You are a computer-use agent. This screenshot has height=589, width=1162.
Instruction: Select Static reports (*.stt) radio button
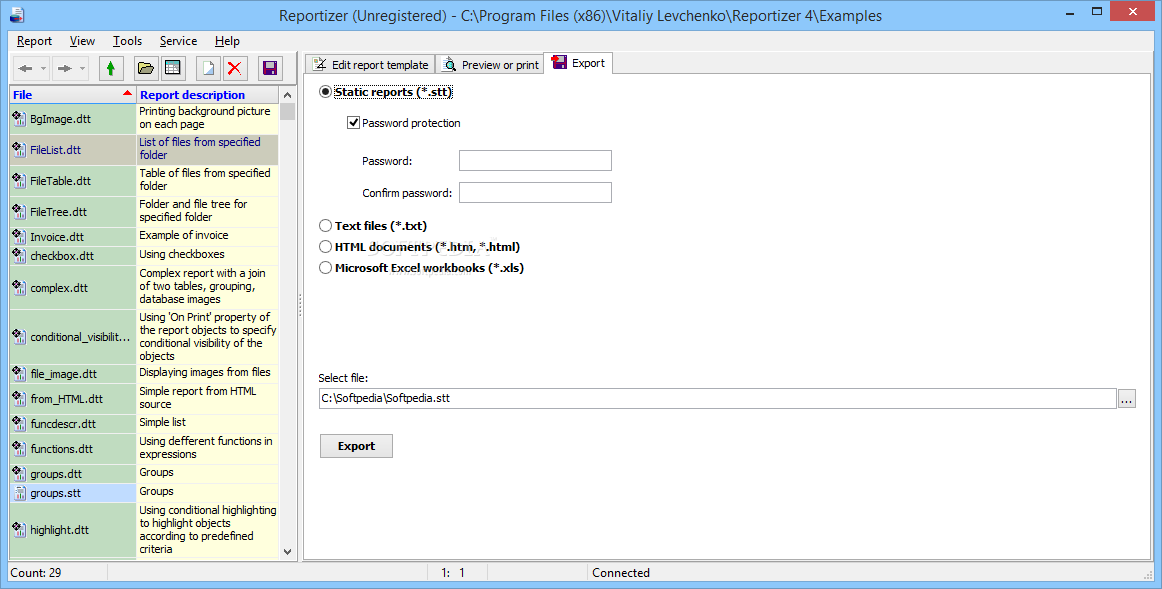pos(325,92)
